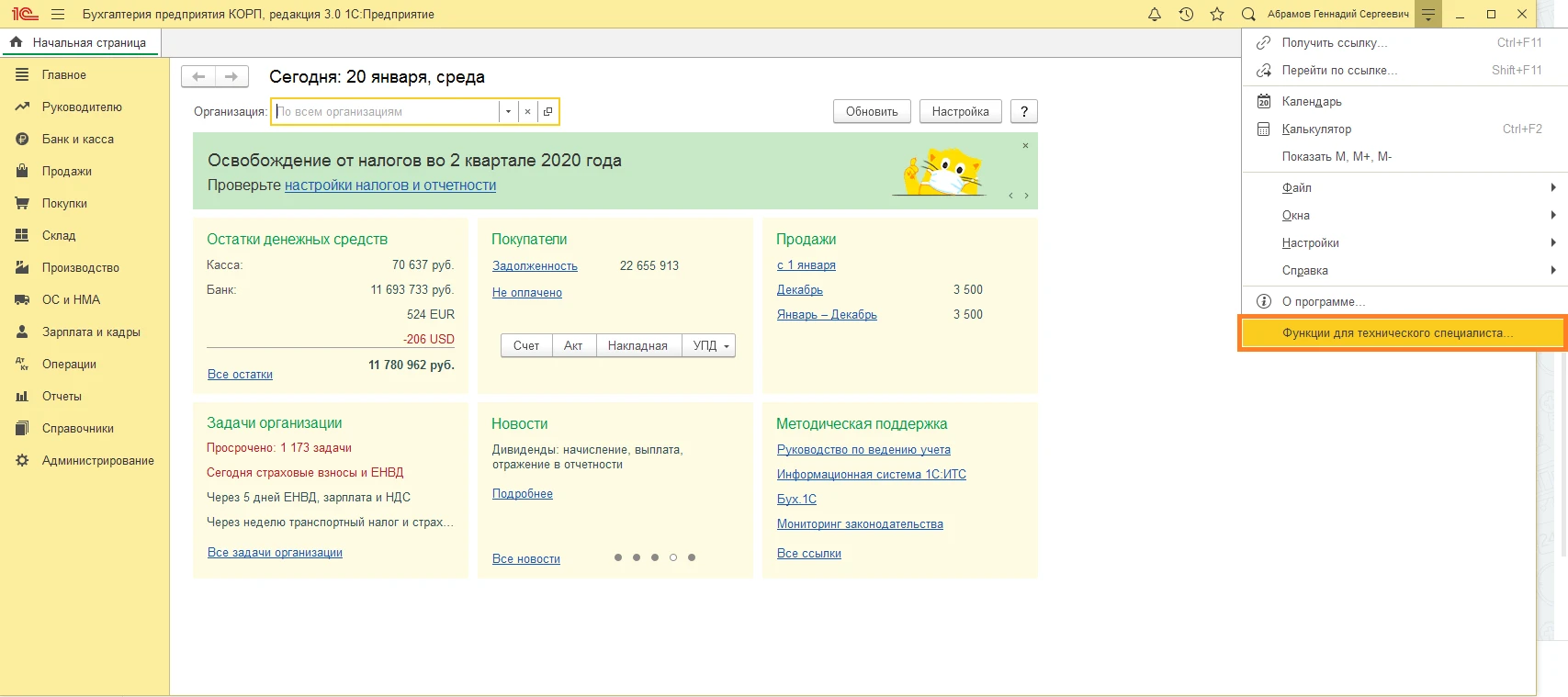Click the home icon on Начальная страница tab
The width and height of the screenshot is (1568, 697).
pos(16,42)
